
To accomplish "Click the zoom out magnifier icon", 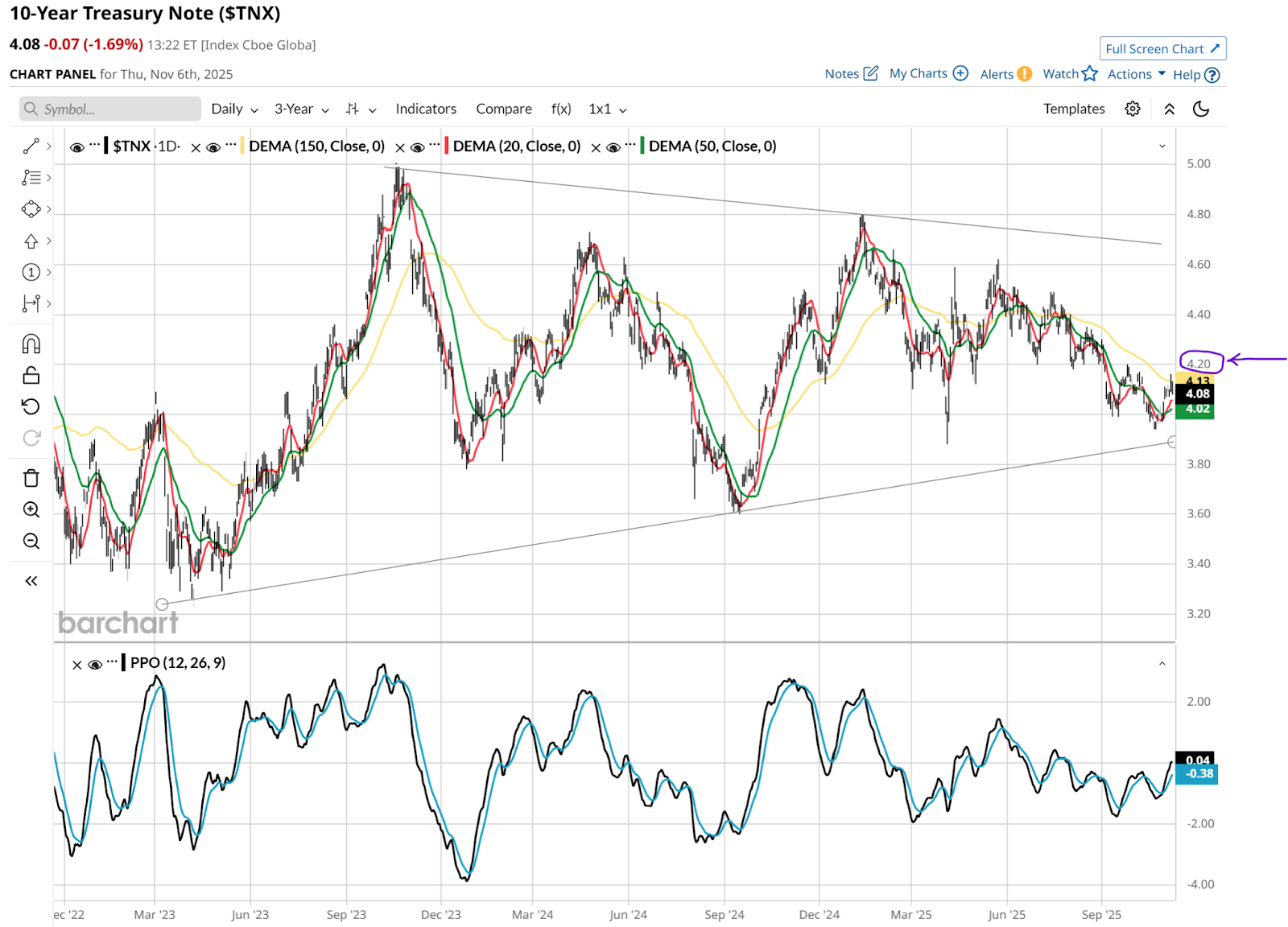I will 31,541.
